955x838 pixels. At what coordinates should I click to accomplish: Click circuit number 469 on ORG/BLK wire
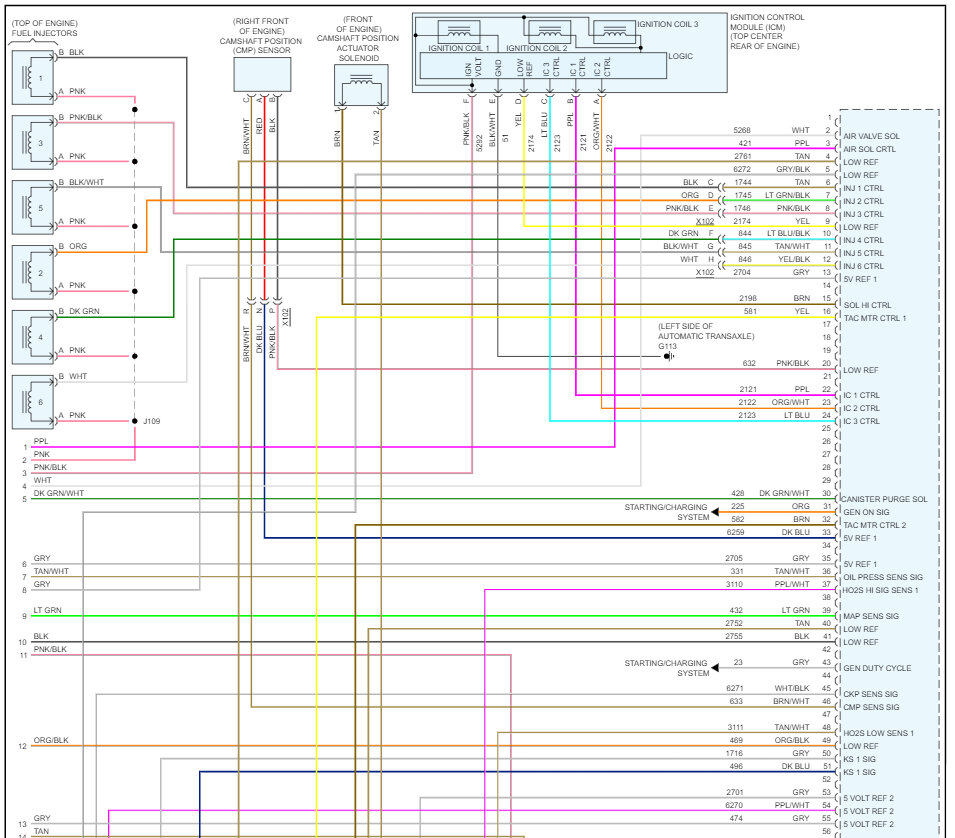[736, 741]
